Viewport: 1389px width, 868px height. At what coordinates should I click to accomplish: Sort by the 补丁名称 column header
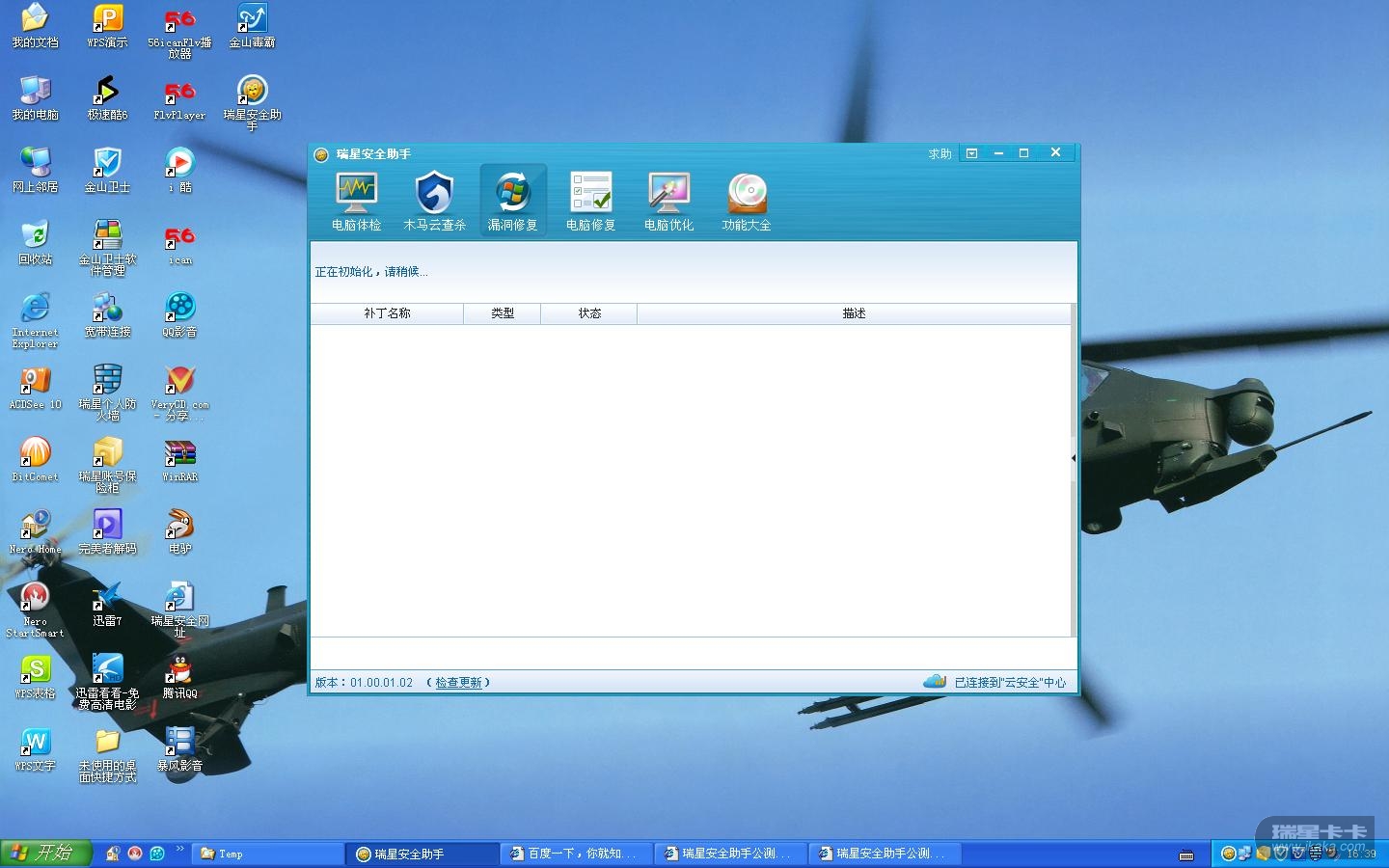pos(387,313)
